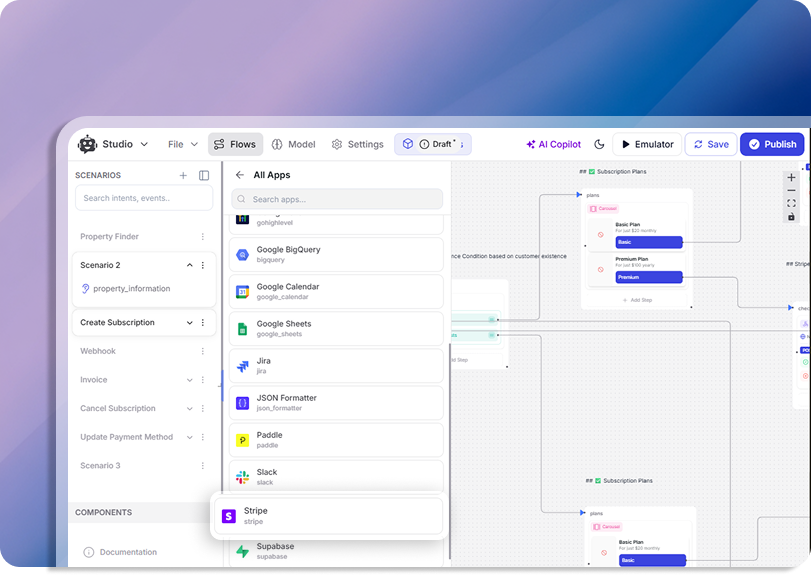This screenshot has width=811, height=575.
Task: Select the Webhook scenario
Action: [x=98, y=351]
